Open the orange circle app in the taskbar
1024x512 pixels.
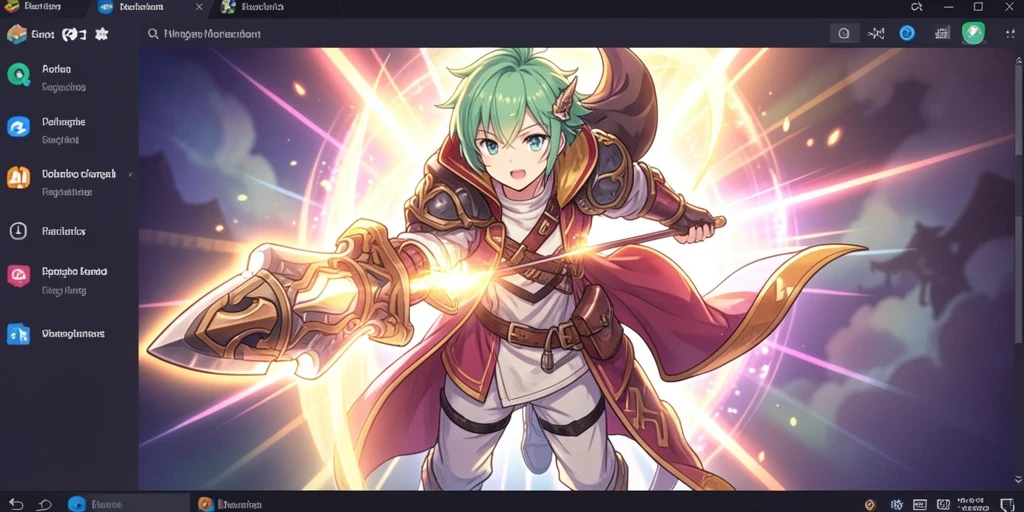pos(205,504)
